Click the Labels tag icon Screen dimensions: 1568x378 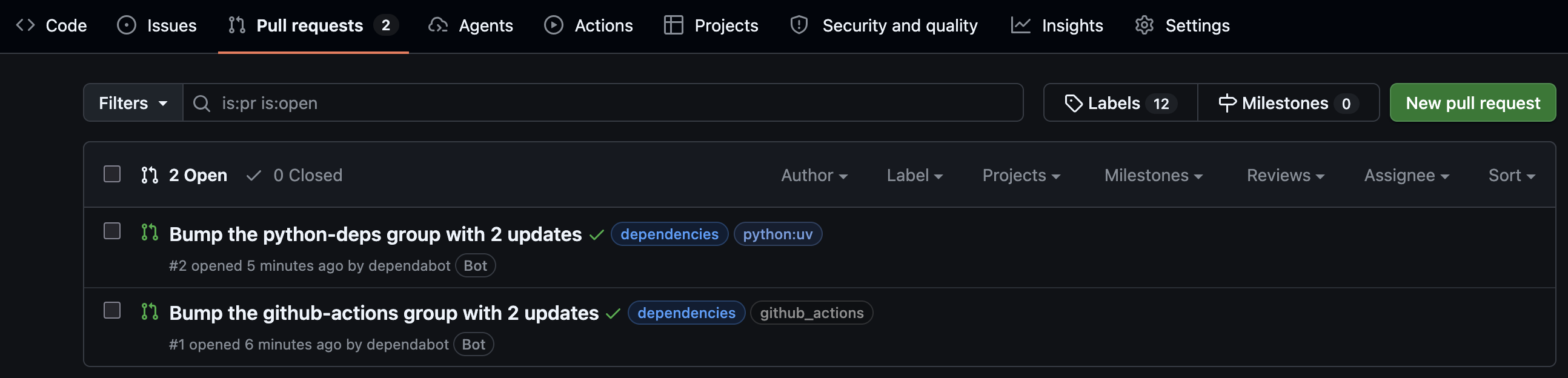tap(1074, 104)
